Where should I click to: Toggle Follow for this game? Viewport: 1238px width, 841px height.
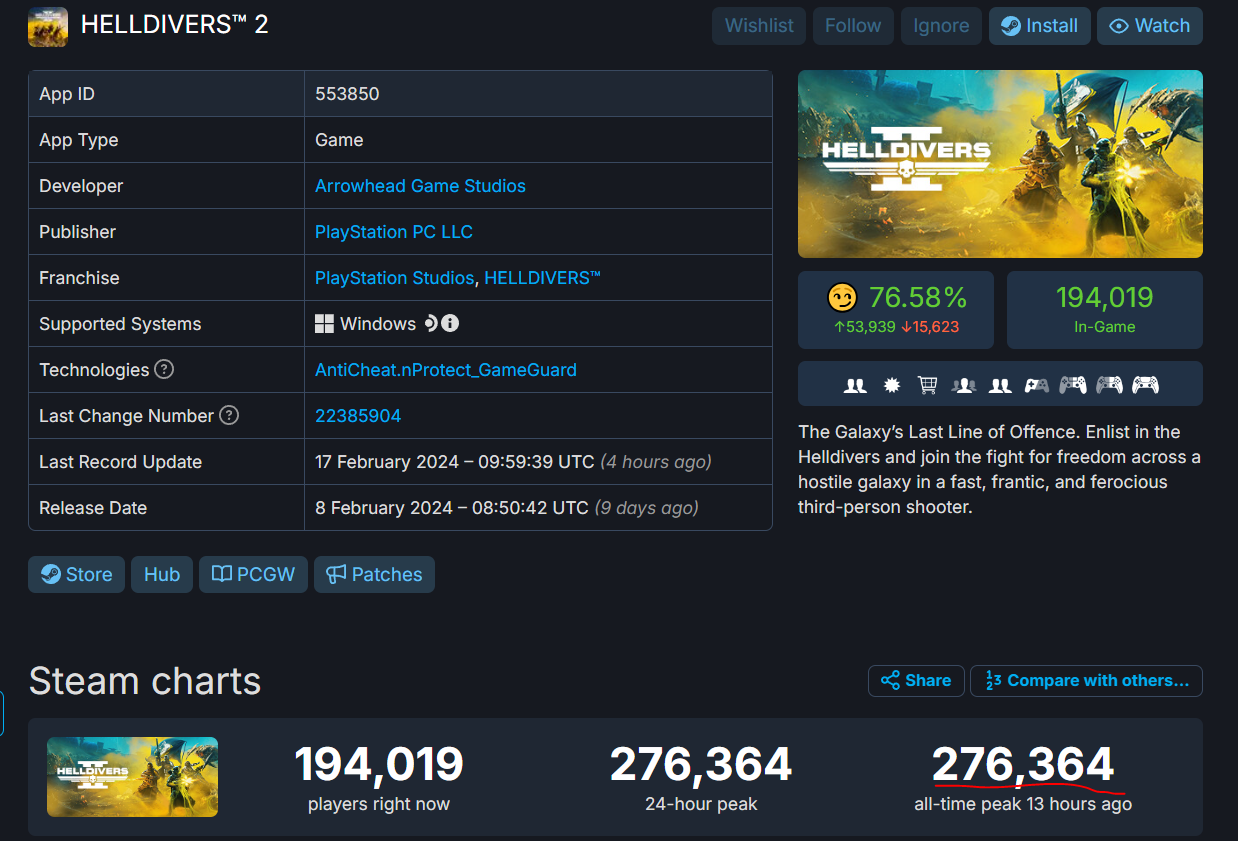pos(853,26)
